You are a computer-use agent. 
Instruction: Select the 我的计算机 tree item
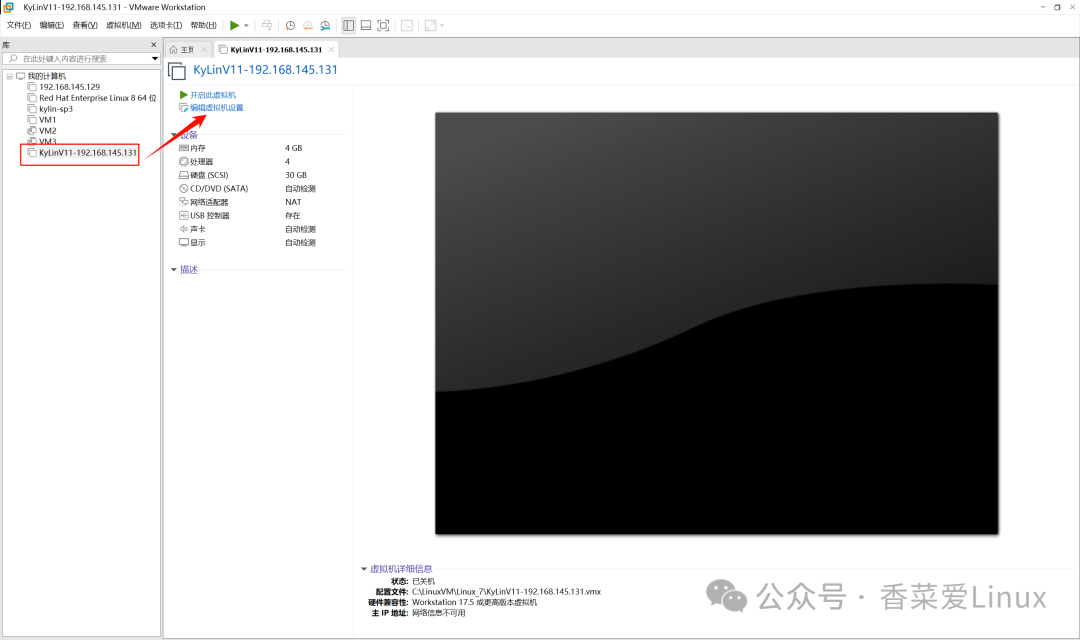click(46, 76)
